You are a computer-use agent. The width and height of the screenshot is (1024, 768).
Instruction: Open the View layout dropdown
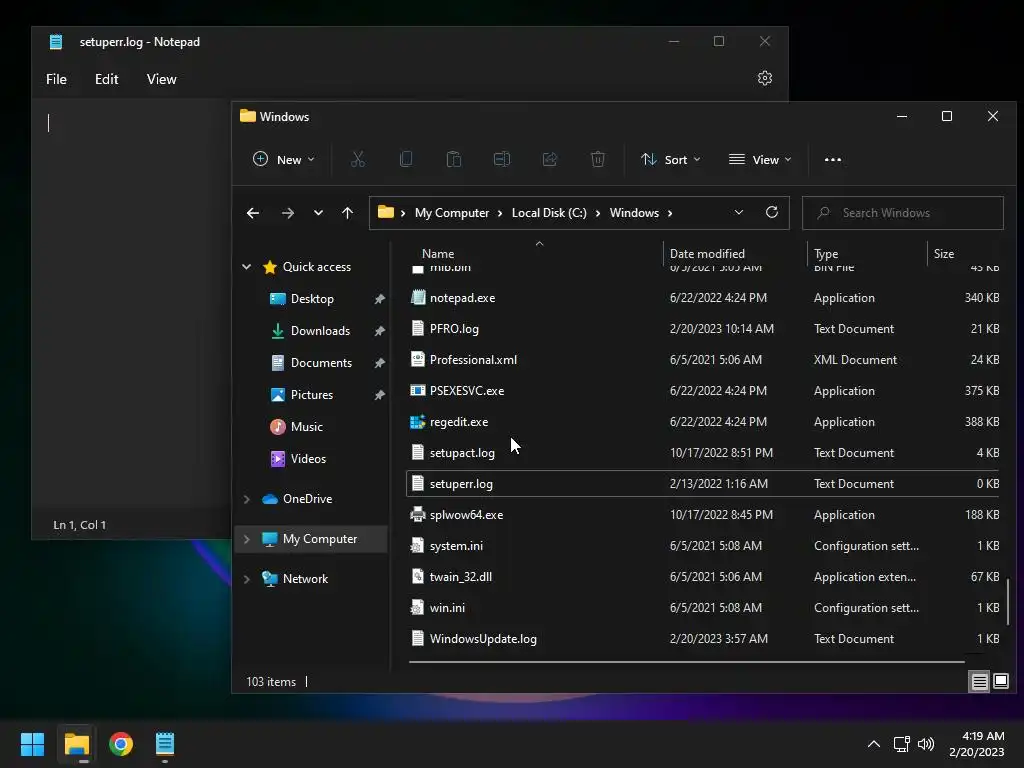760,159
